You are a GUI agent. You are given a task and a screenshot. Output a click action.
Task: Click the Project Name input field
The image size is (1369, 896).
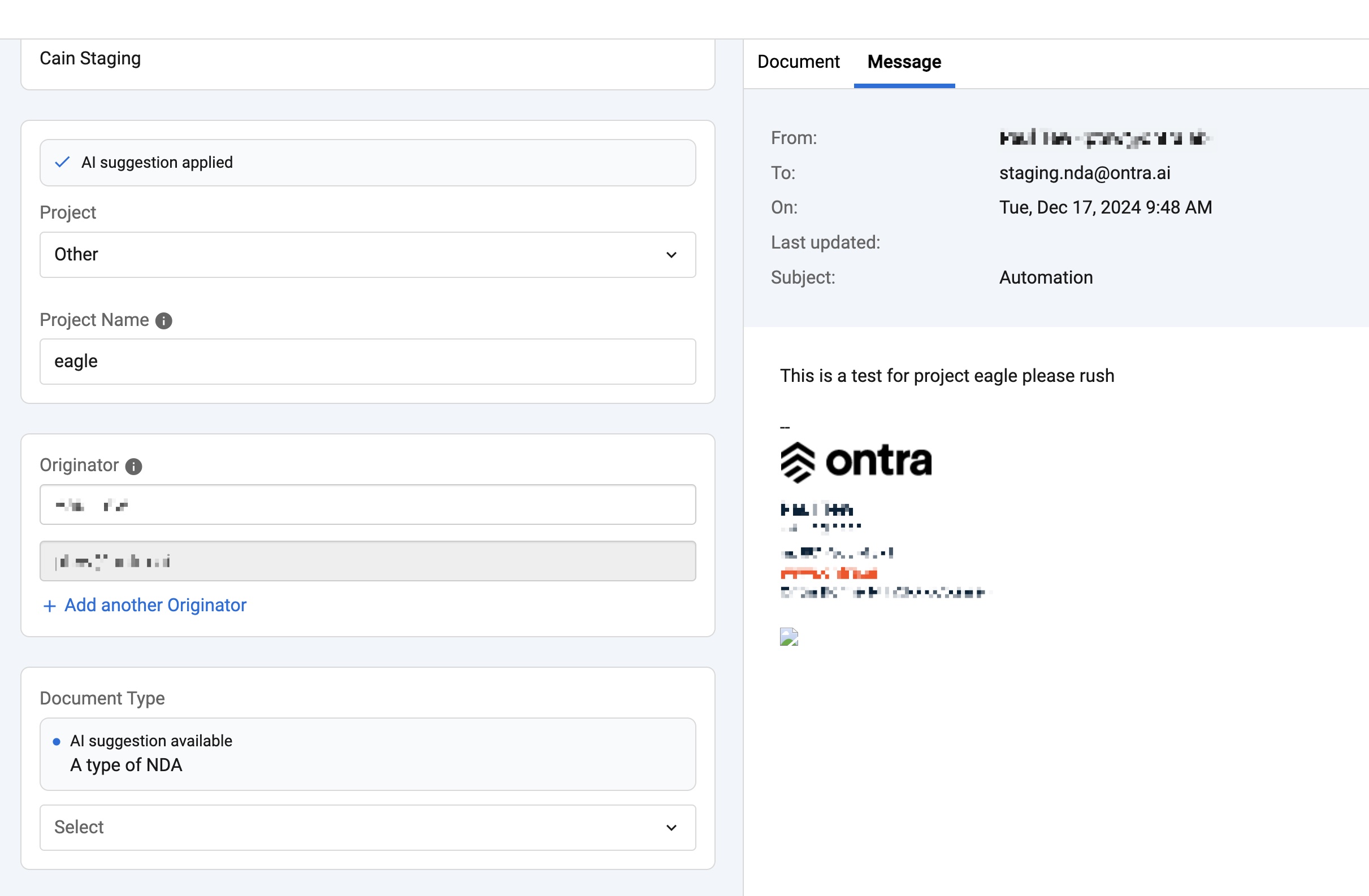(368, 361)
